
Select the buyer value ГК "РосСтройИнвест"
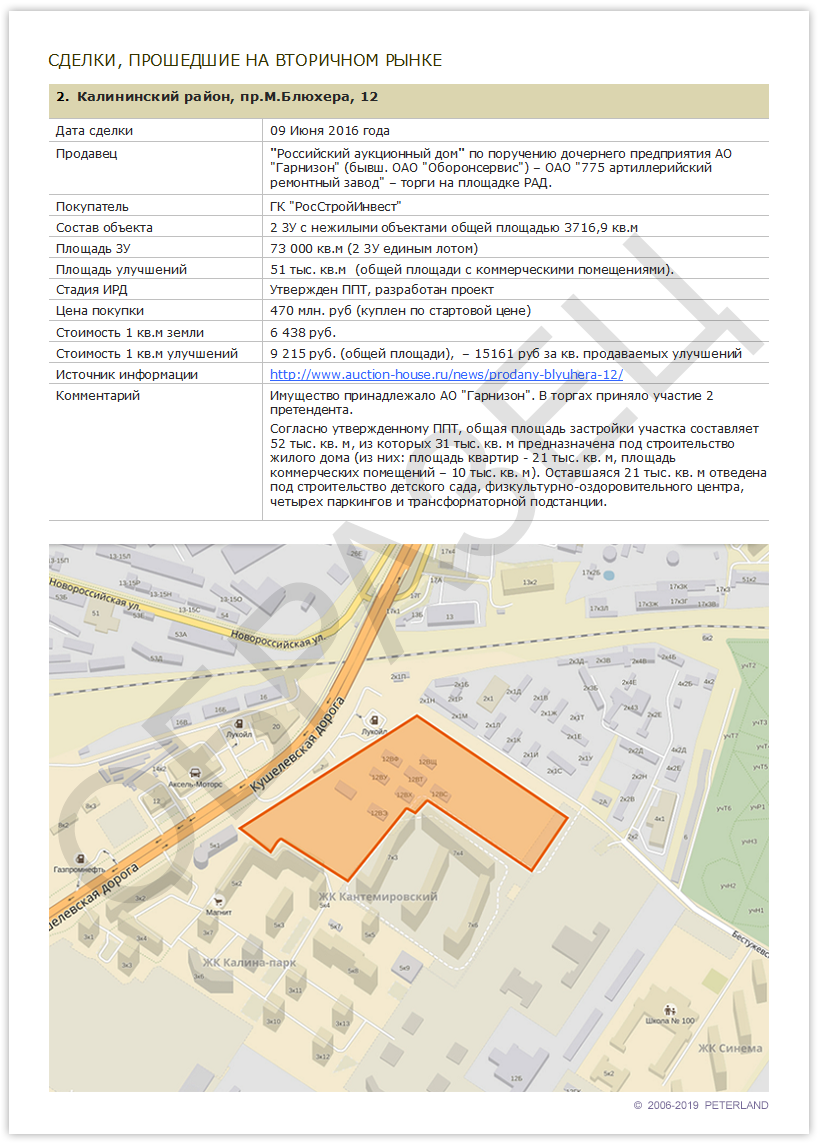(335, 207)
